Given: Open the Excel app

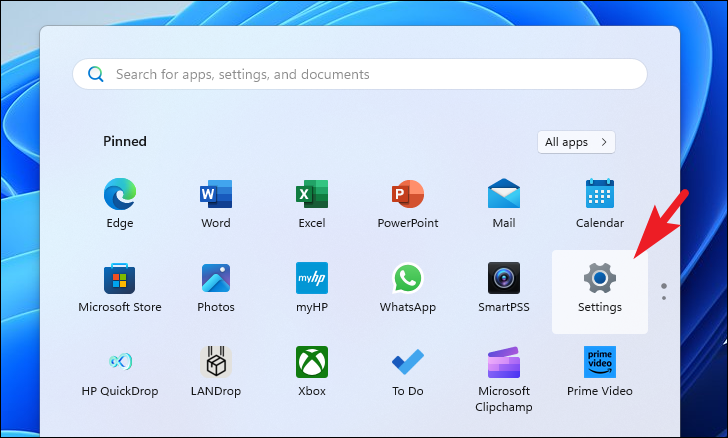Looking at the screenshot, I should pos(312,203).
